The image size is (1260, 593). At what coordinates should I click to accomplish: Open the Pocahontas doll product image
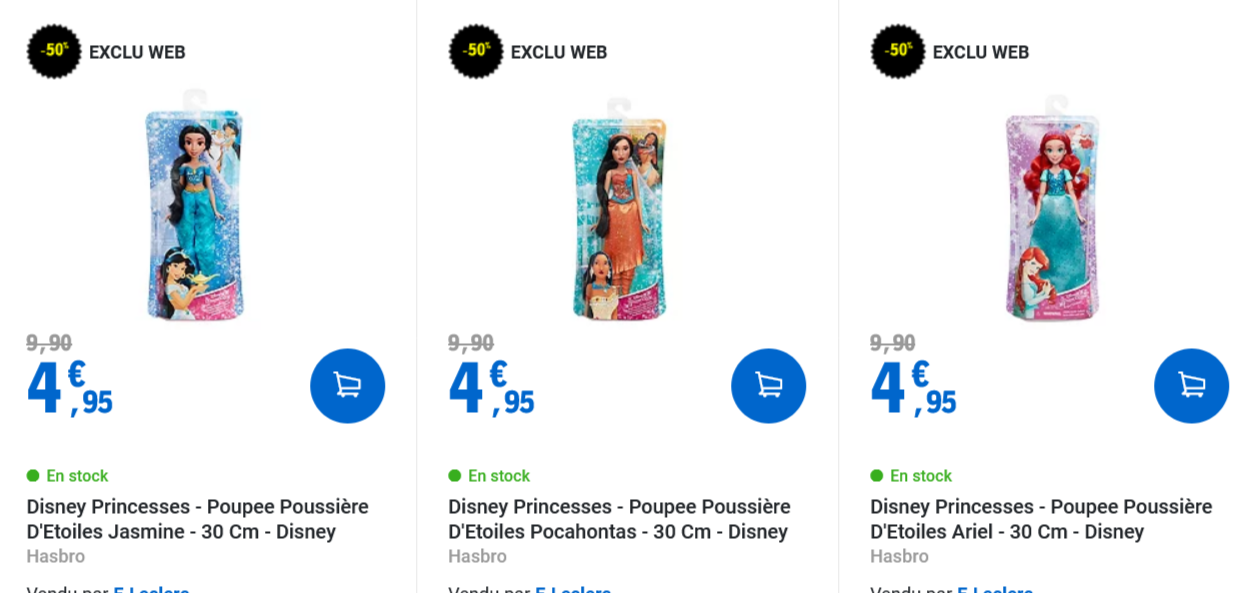pos(619,208)
